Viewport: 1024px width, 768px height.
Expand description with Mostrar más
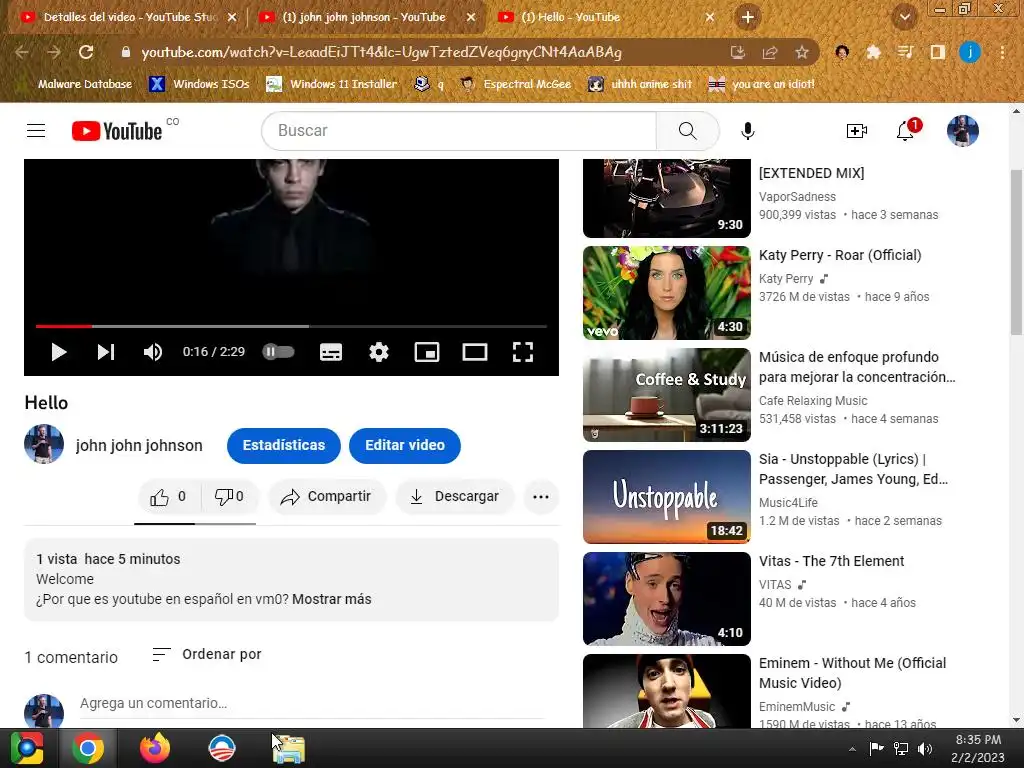click(332, 599)
